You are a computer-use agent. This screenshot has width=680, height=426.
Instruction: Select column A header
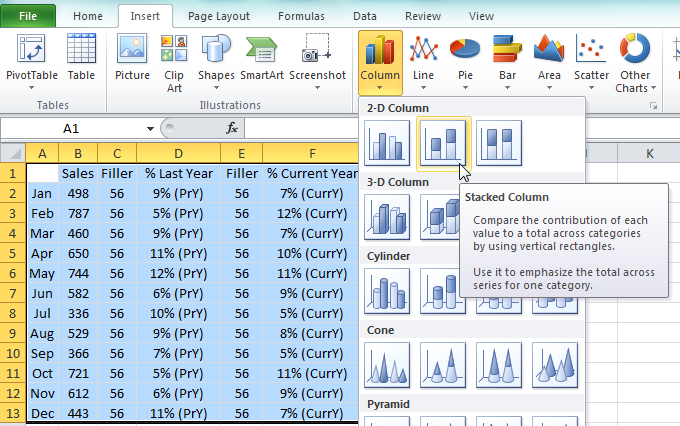[x=42, y=154]
